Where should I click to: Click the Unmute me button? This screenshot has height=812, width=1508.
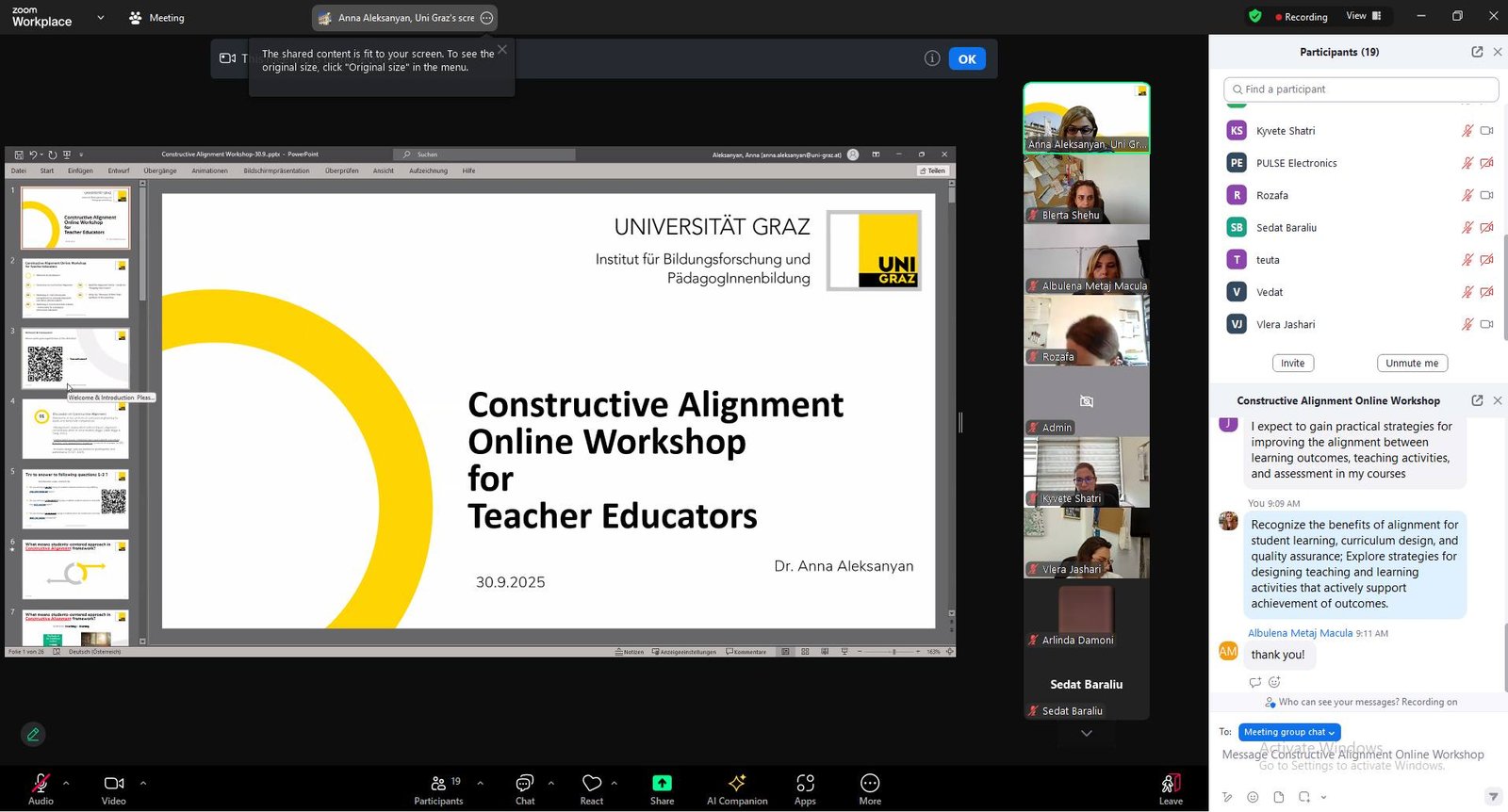pos(1412,364)
